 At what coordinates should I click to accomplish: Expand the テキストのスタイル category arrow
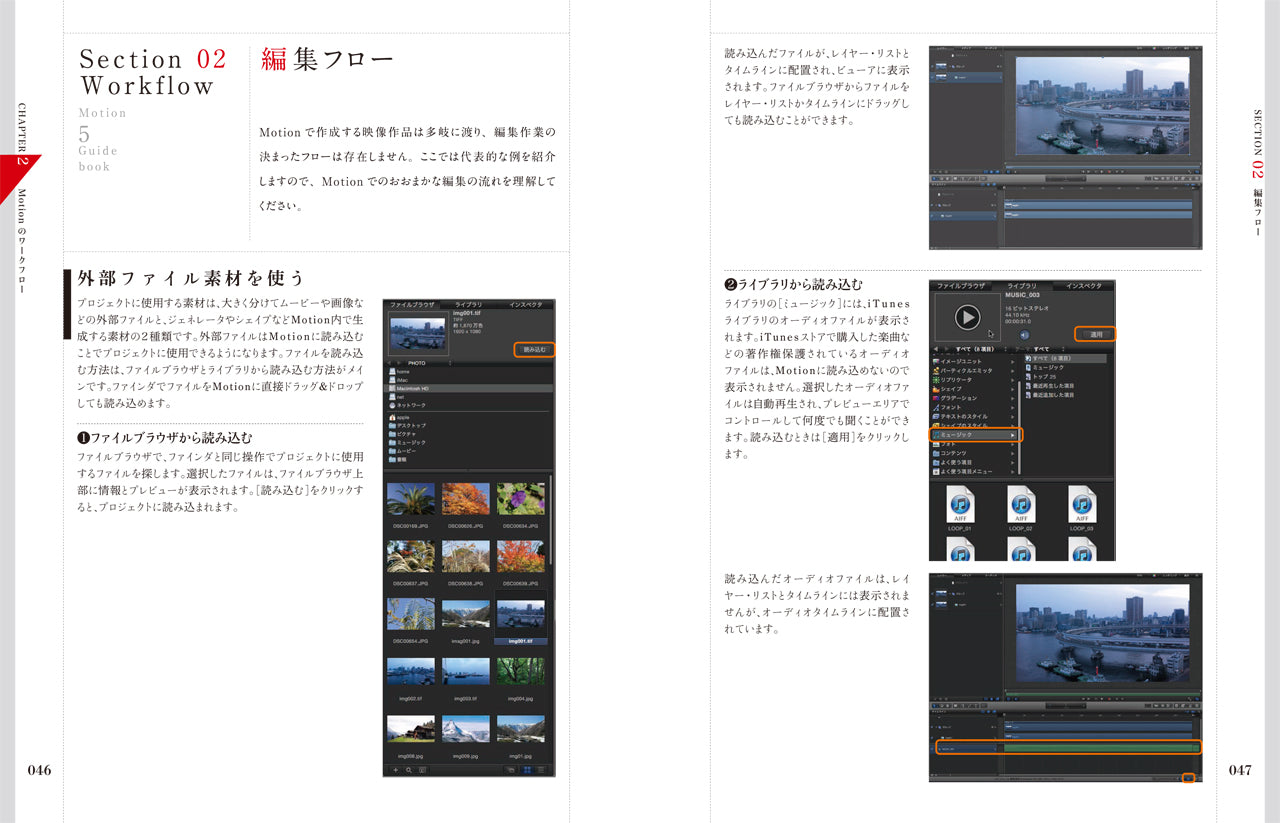point(1012,417)
